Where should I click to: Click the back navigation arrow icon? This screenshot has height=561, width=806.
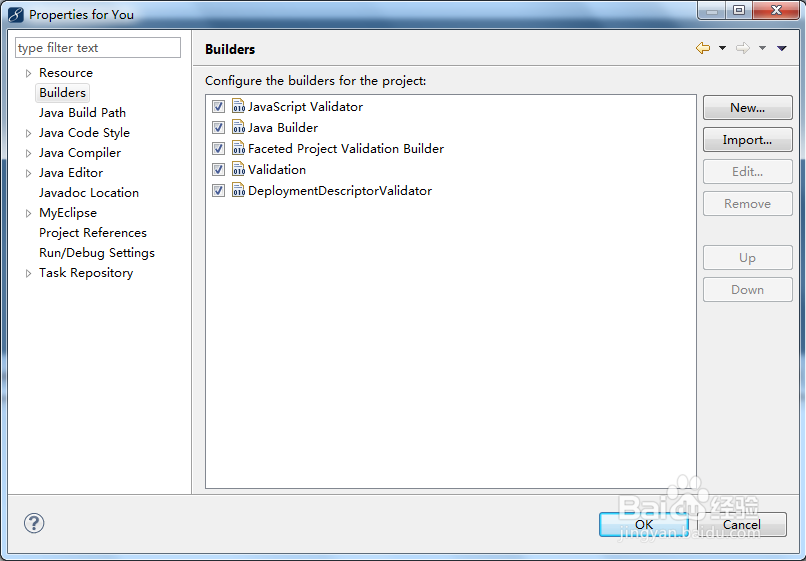[x=703, y=48]
